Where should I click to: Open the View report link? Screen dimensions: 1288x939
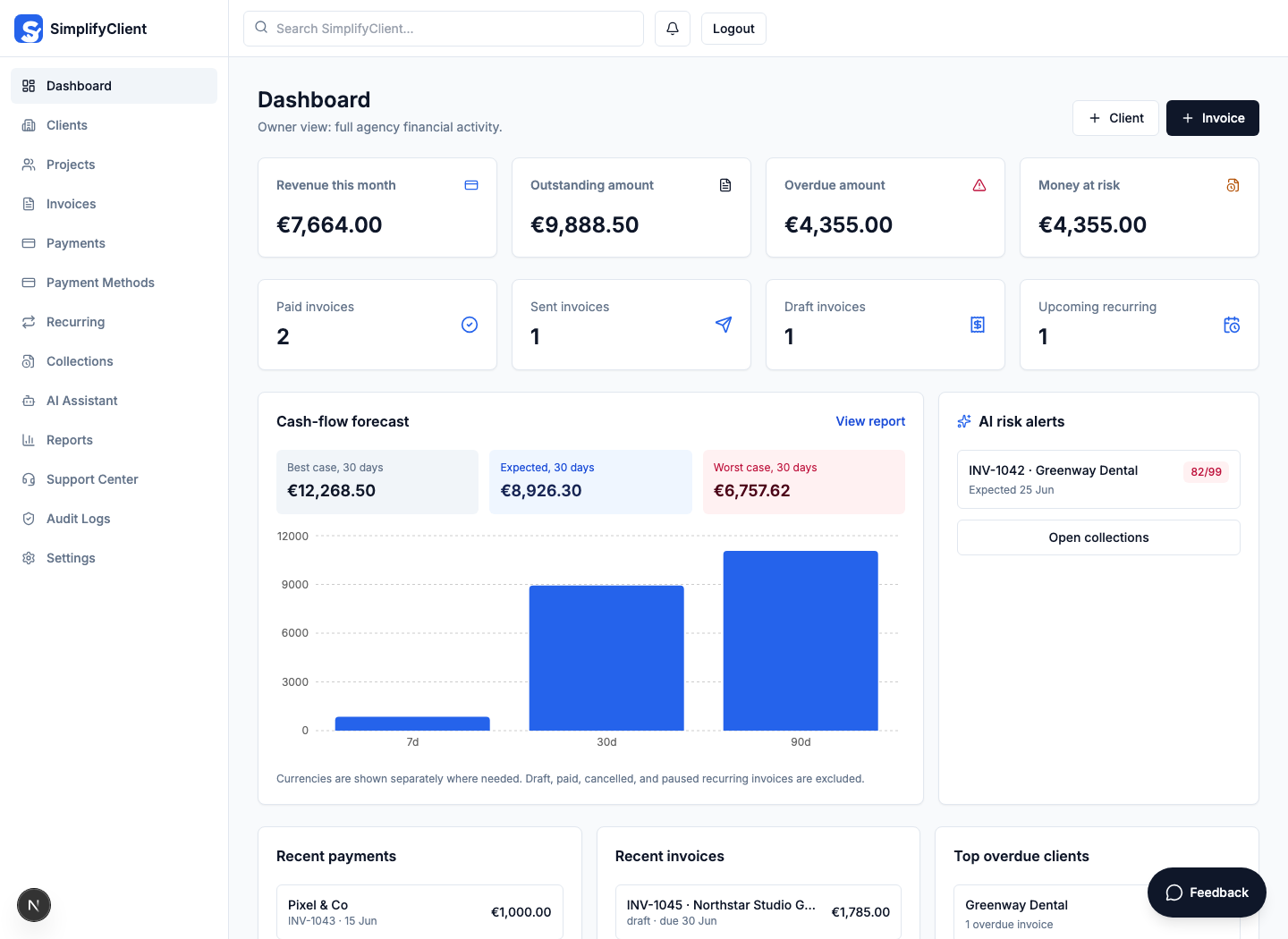tap(870, 421)
